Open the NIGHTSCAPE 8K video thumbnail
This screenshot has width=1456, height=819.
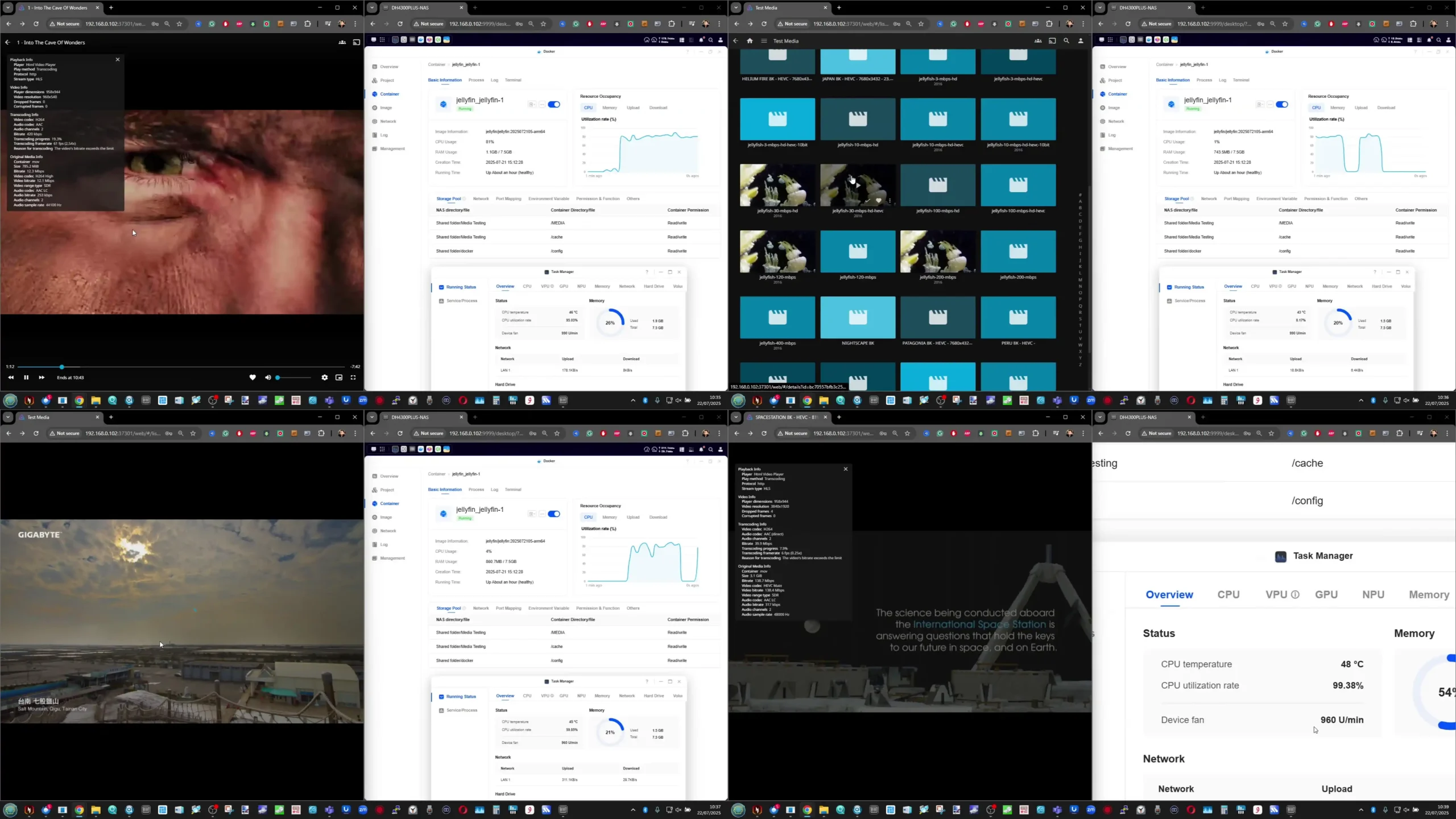click(858, 317)
